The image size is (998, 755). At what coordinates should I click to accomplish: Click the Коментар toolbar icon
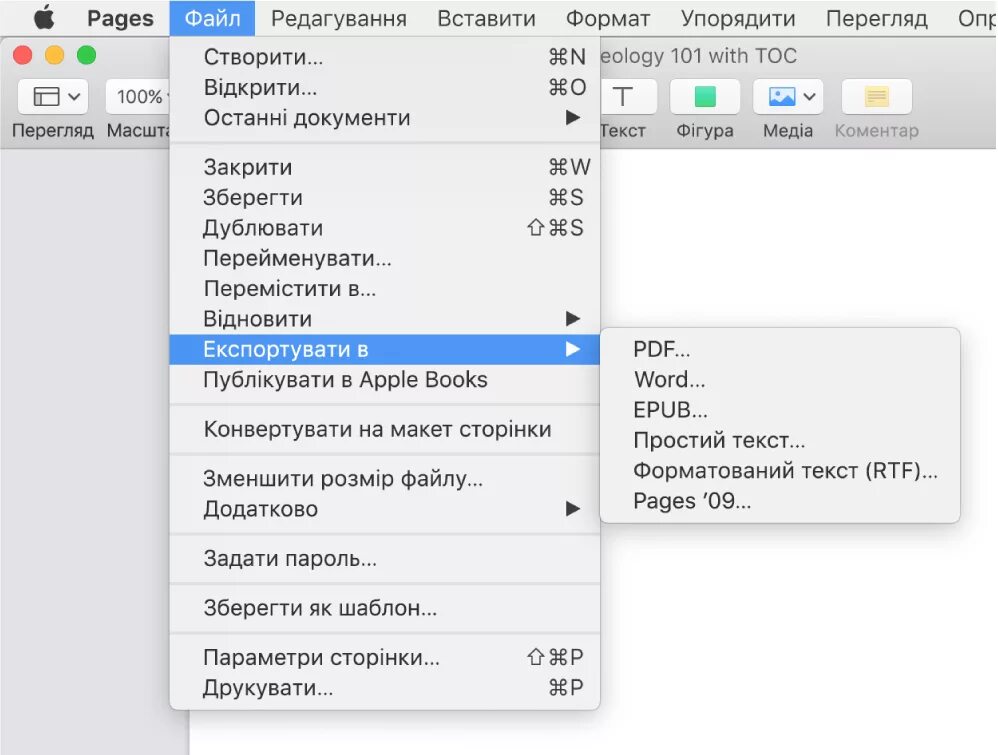pos(876,97)
